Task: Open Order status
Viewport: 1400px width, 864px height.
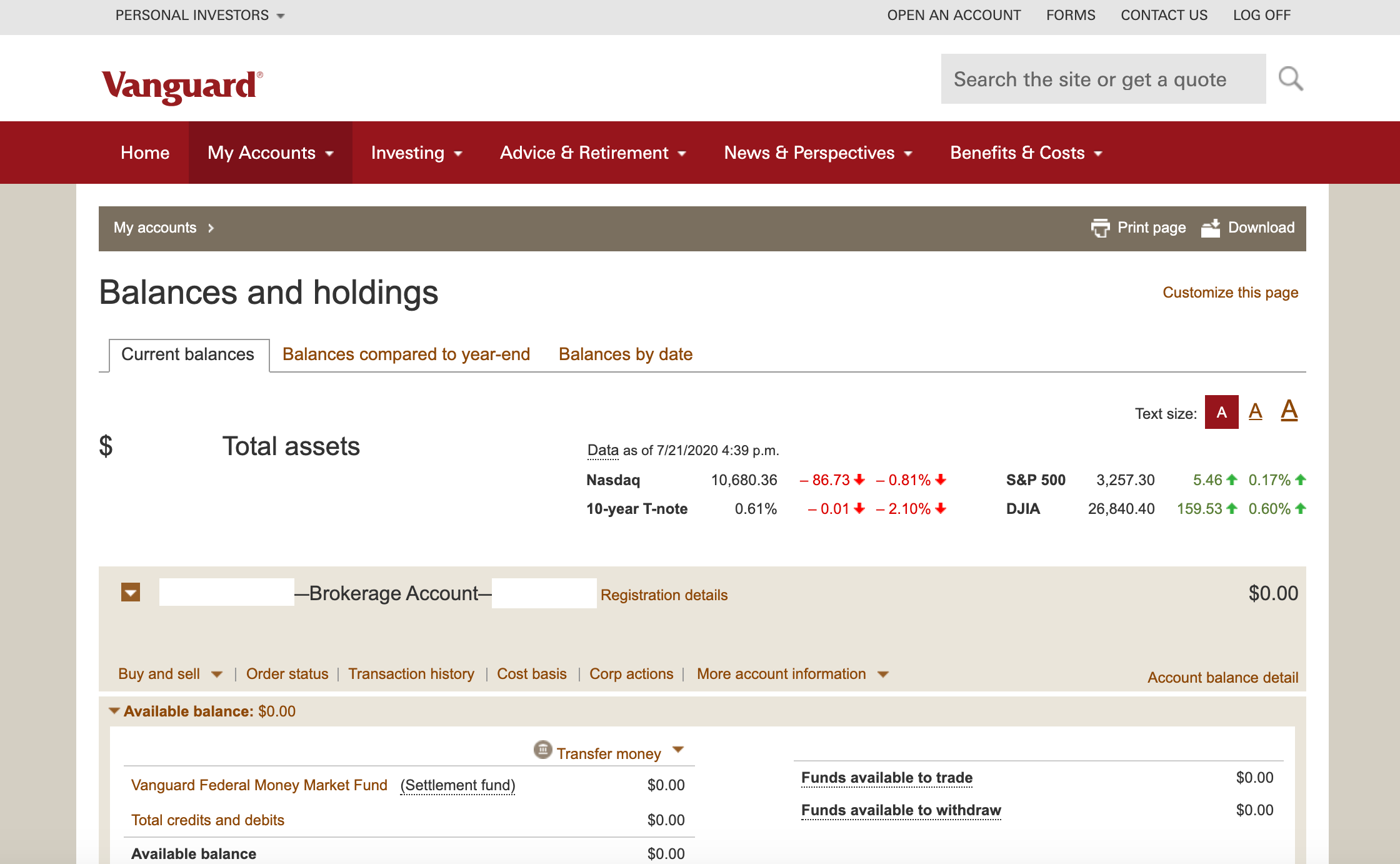Action: pyautogui.click(x=287, y=674)
